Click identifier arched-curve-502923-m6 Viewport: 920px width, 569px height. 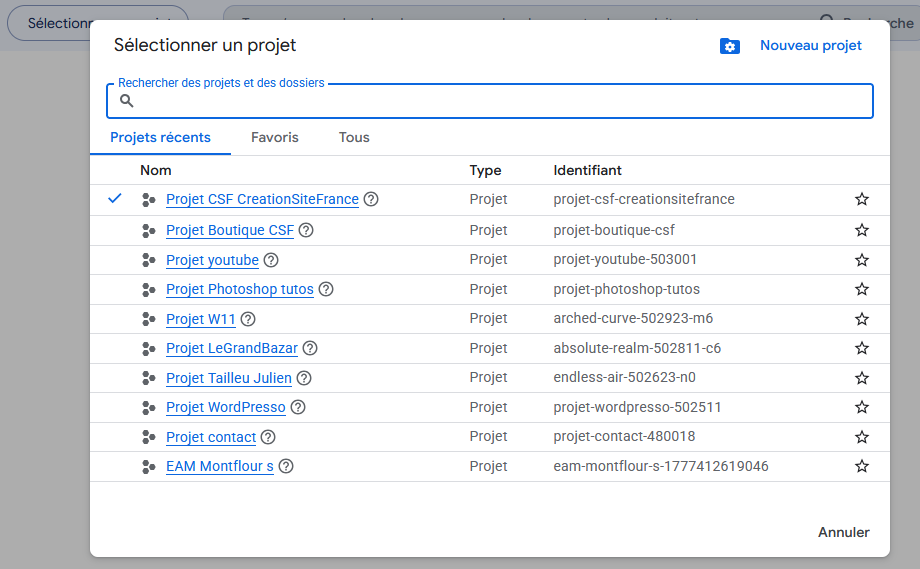tap(633, 319)
